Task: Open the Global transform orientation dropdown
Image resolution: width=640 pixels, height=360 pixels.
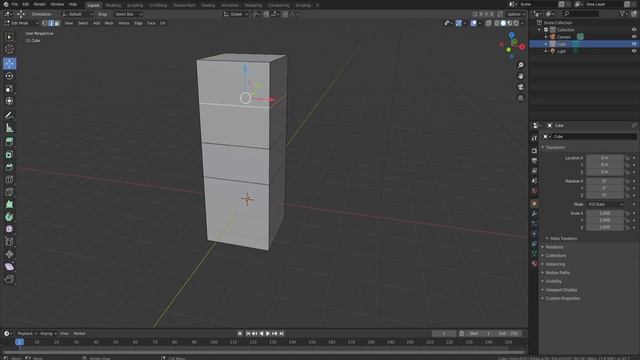Action: point(236,14)
